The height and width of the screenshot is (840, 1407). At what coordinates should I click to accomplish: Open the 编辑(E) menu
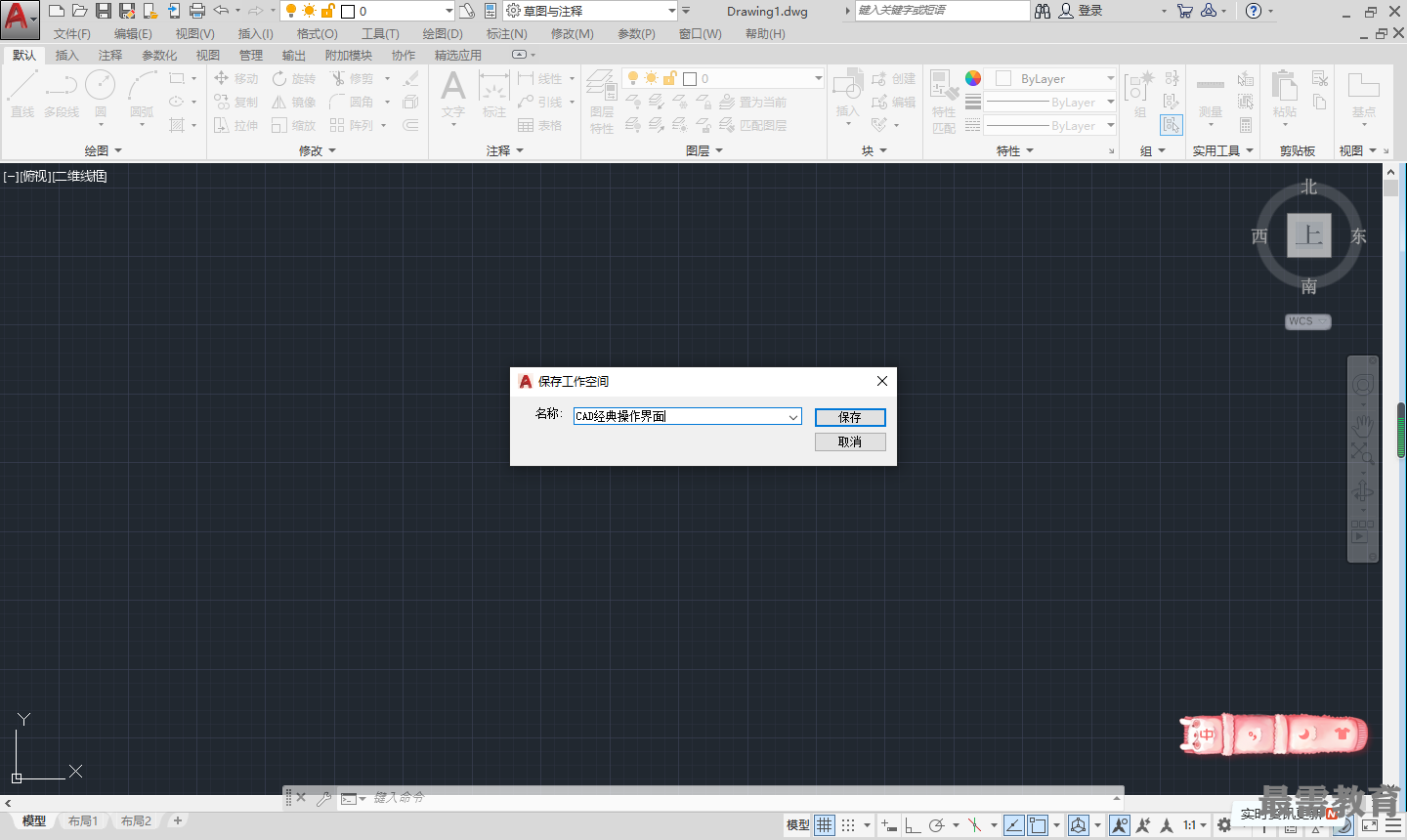pyautogui.click(x=133, y=33)
